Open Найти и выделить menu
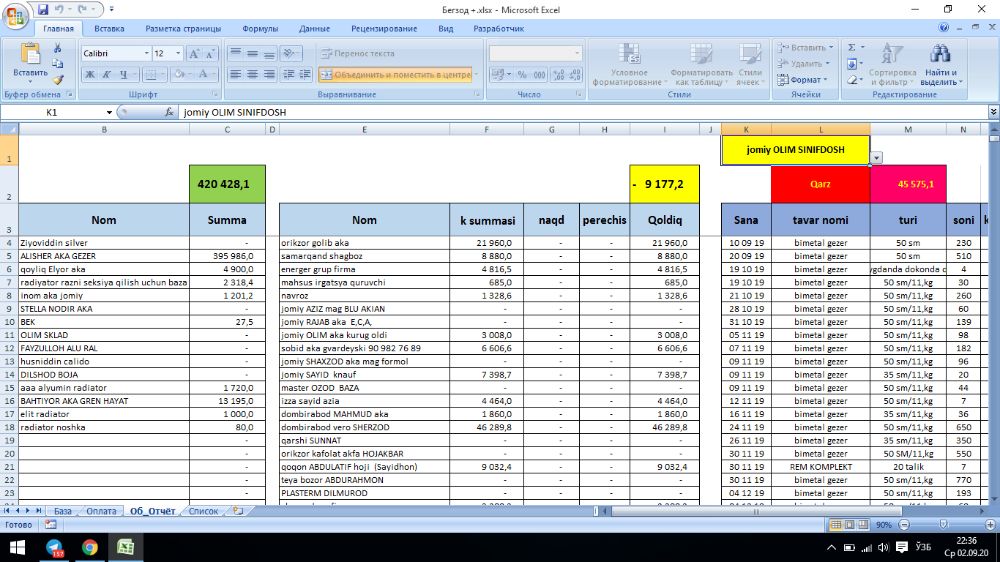Viewport: 1000px width, 562px height. 940,64
